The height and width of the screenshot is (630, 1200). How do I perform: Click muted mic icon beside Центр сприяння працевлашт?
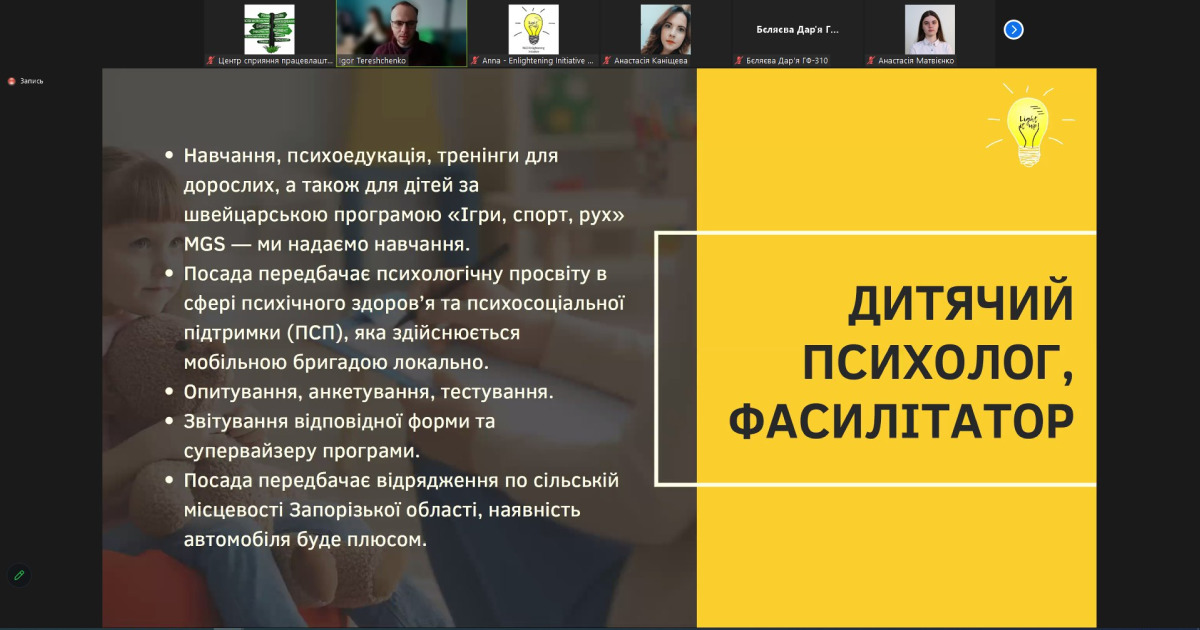click(211, 60)
